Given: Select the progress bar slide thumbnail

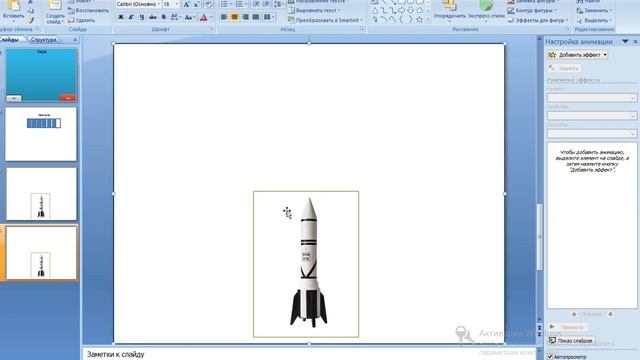Looking at the screenshot, I should pyautogui.click(x=41, y=134).
